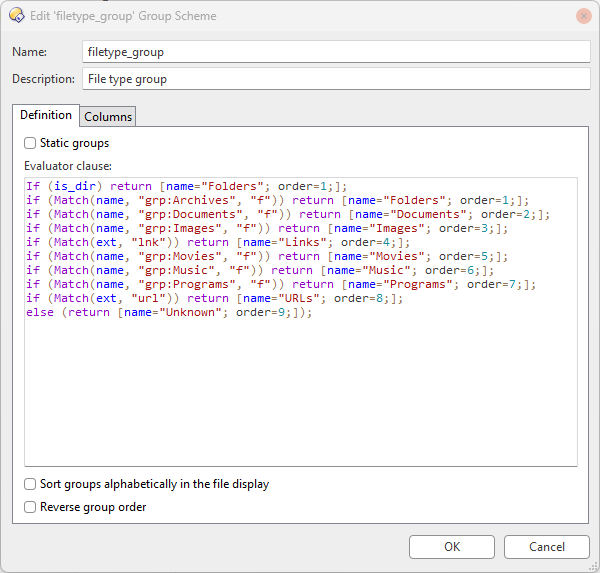This screenshot has height=573, width=600.
Task: Confirm changes with the OK button
Action: tap(452, 547)
